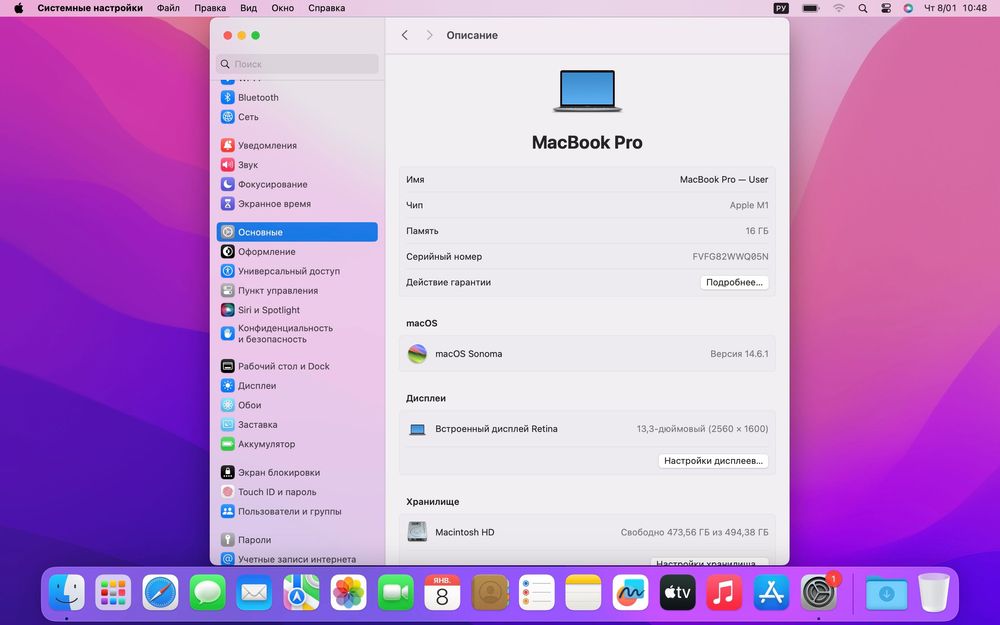This screenshot has height=625, width=1000.
Task: Open Photos from the Dock
Action: click(348, 592)
